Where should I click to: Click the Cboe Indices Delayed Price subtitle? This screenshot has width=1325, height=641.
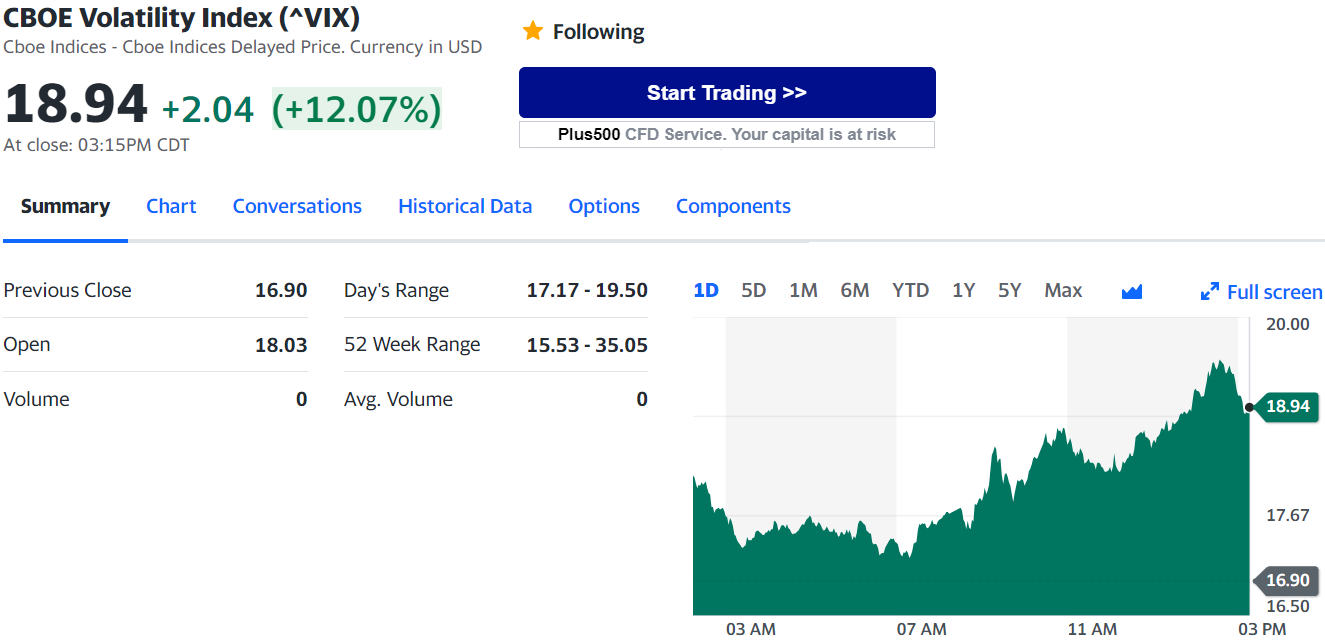(x=243, y=46)
